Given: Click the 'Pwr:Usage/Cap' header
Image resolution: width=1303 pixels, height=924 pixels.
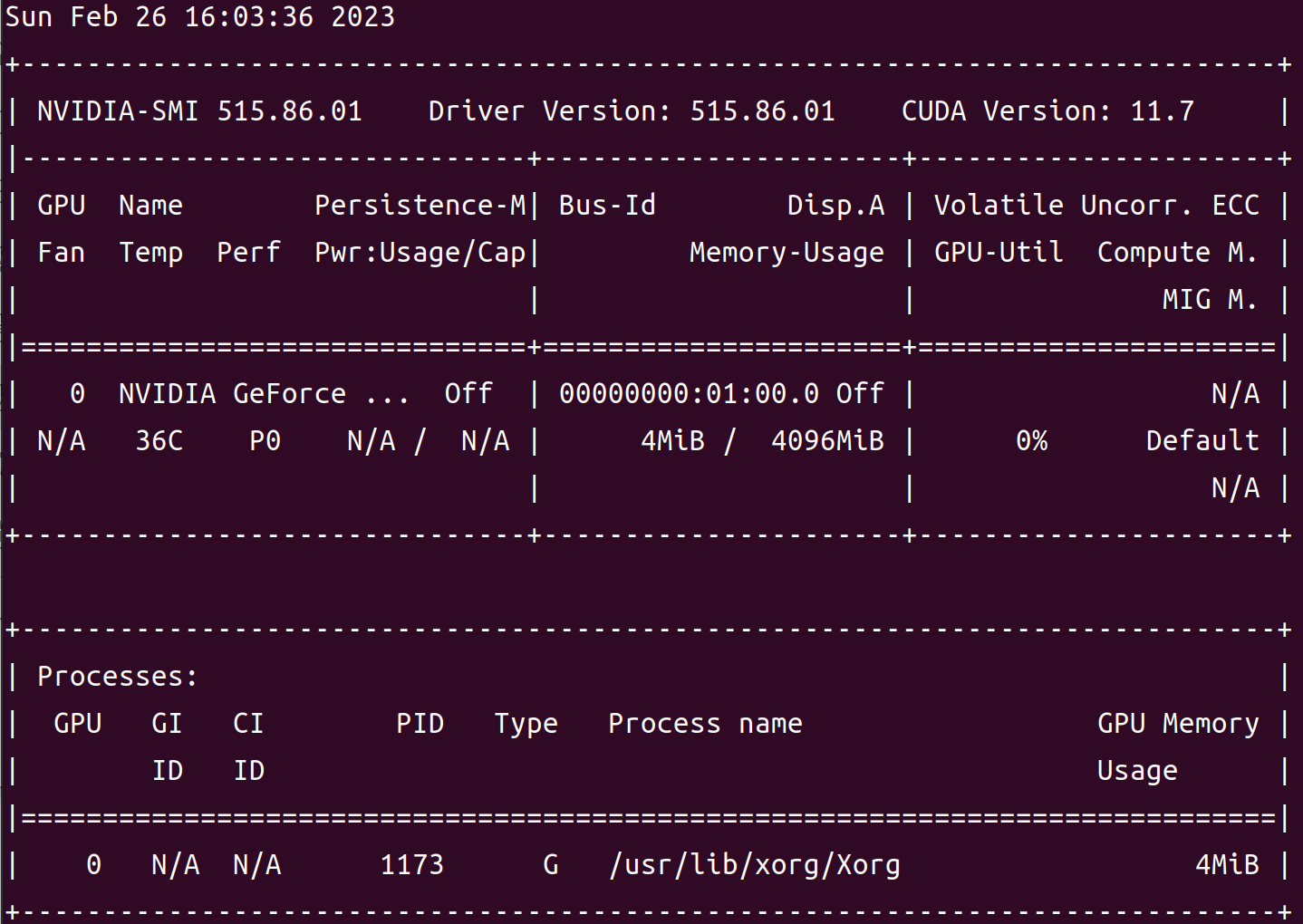Looking at the screenshot, I should [x=420, y=253].
